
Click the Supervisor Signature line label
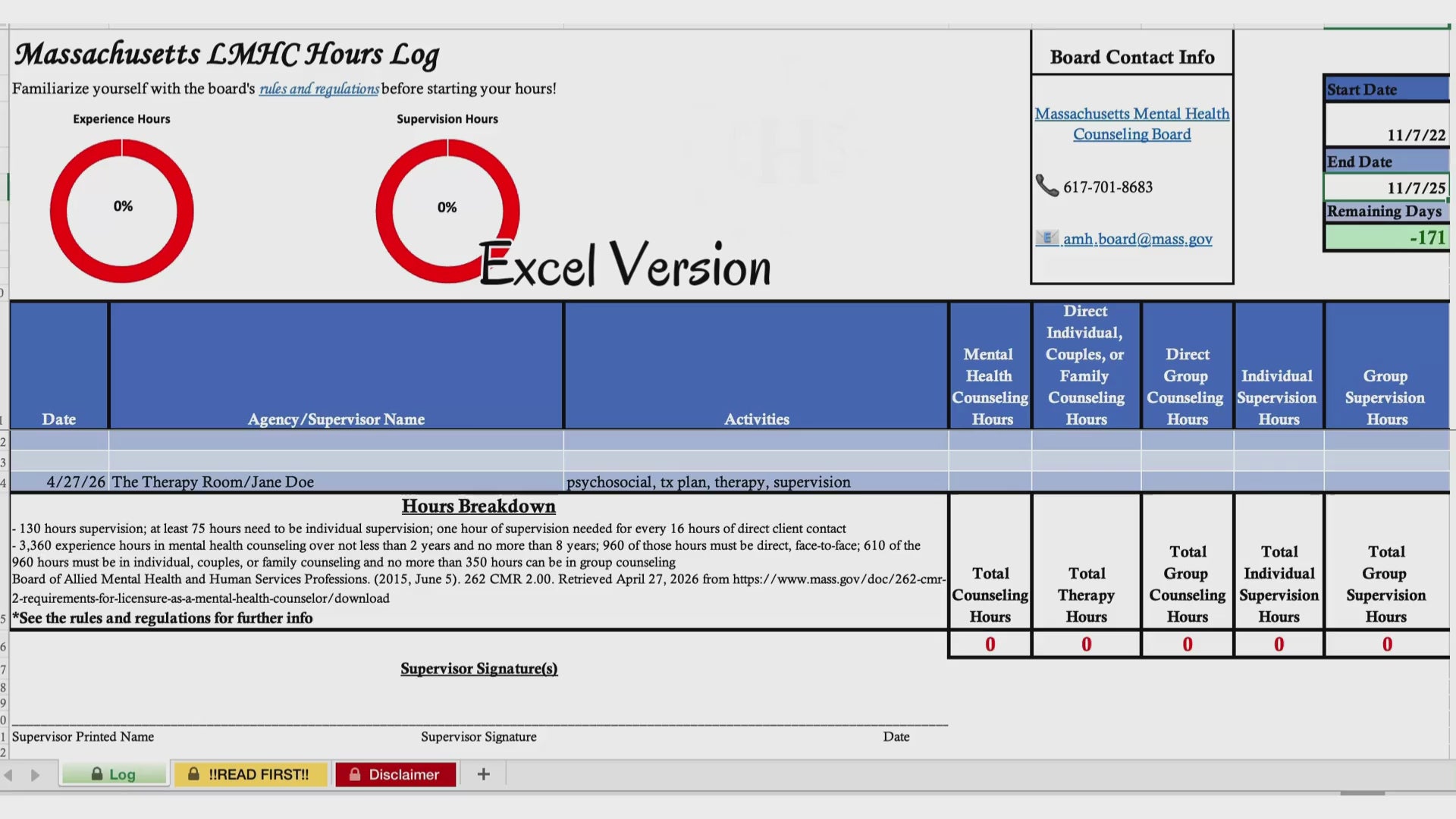(479, 736)
